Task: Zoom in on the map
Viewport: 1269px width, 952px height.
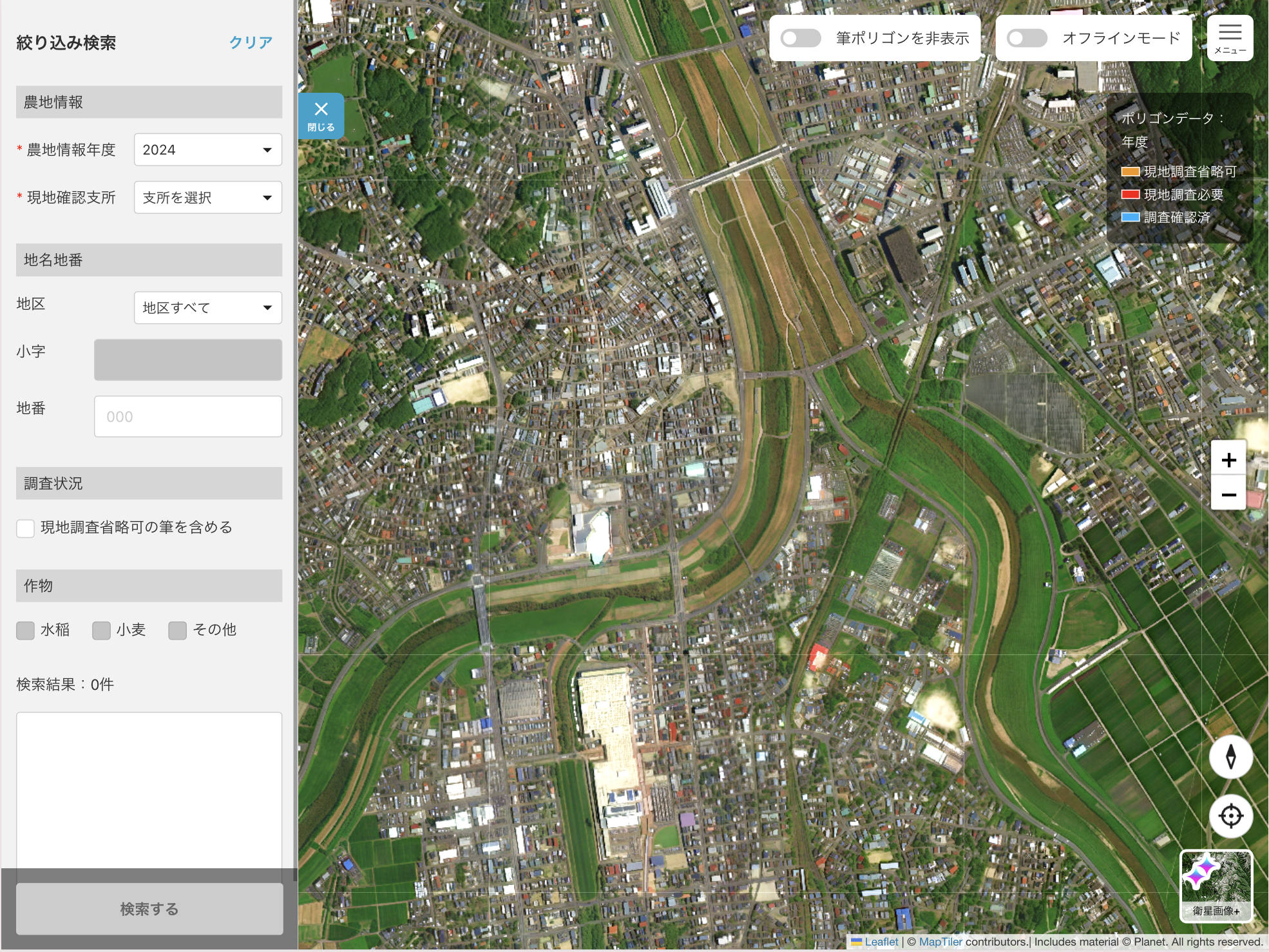Action: (x=1228, y=460)
